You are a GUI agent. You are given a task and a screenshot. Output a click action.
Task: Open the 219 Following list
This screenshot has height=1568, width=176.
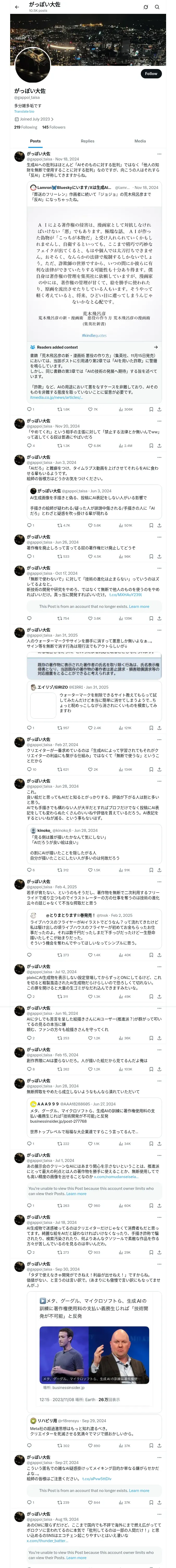pos(26,127)
